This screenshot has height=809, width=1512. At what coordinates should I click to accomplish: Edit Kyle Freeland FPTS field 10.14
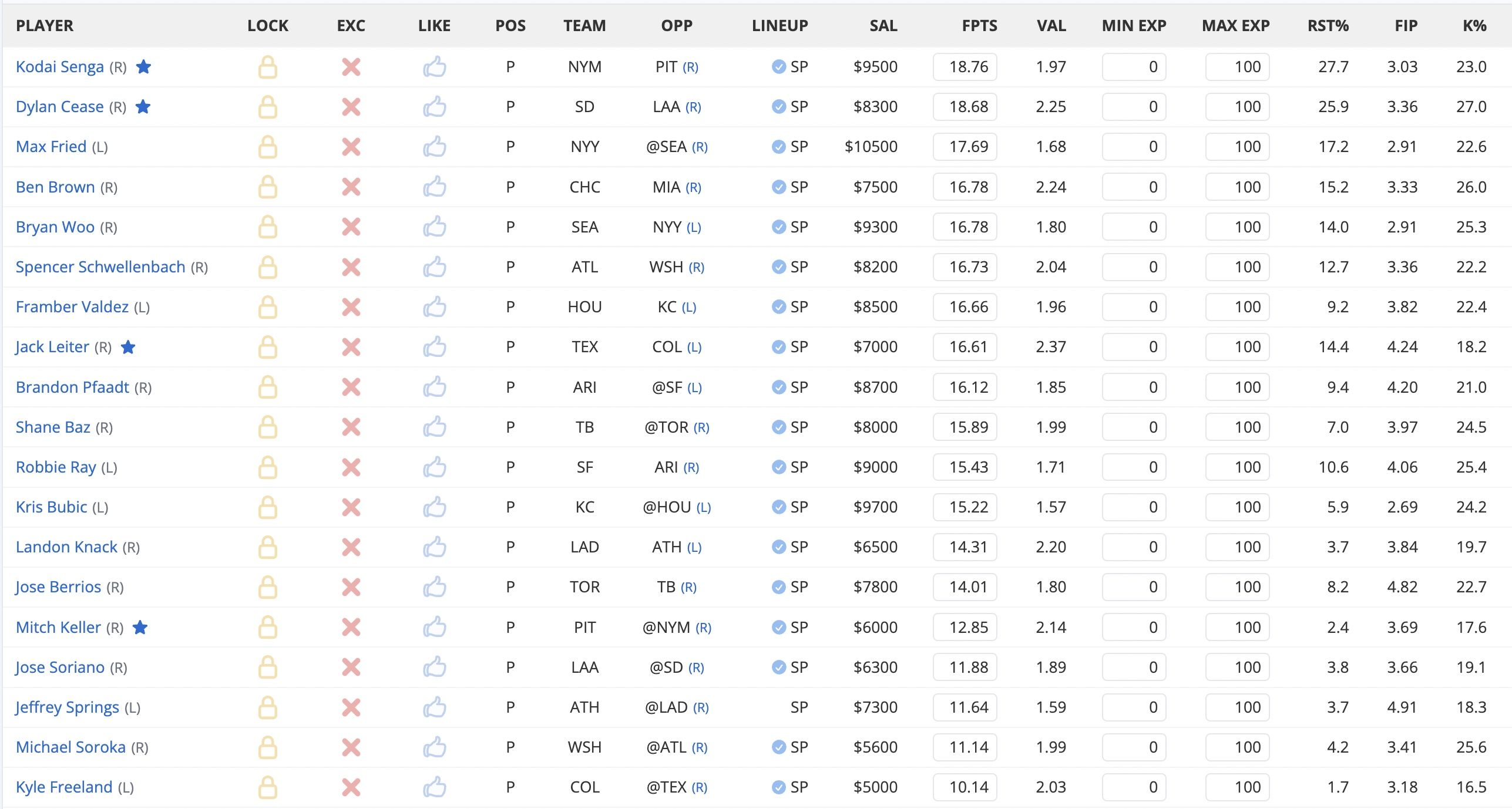tap(965, 787)
